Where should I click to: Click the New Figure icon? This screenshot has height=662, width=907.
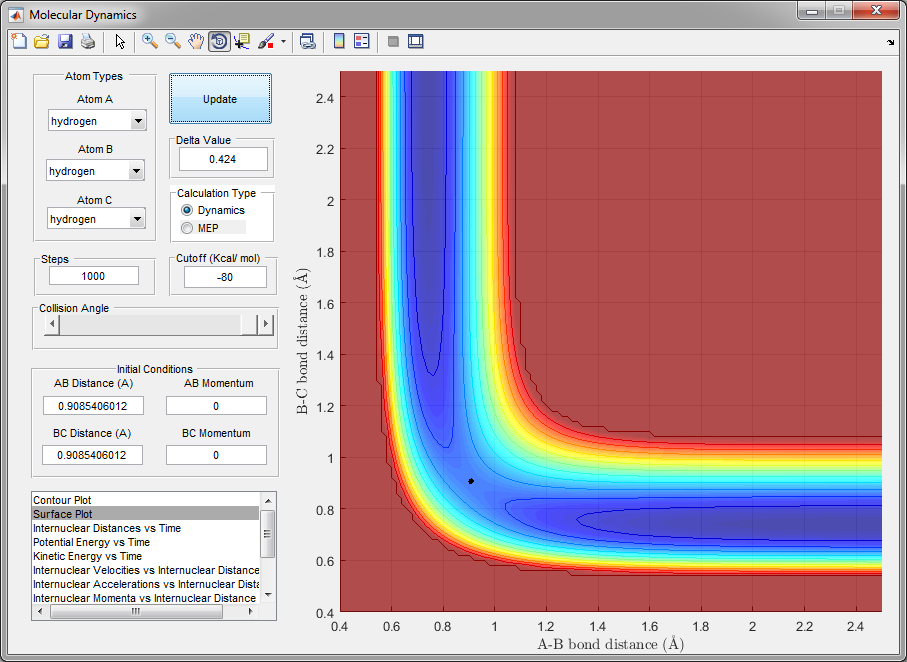(x=18, y=42)
